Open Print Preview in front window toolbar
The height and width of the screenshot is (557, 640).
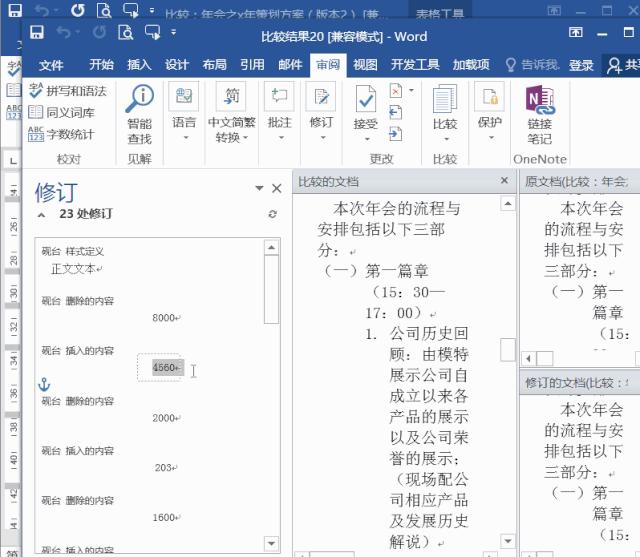(x=125, y=32)
